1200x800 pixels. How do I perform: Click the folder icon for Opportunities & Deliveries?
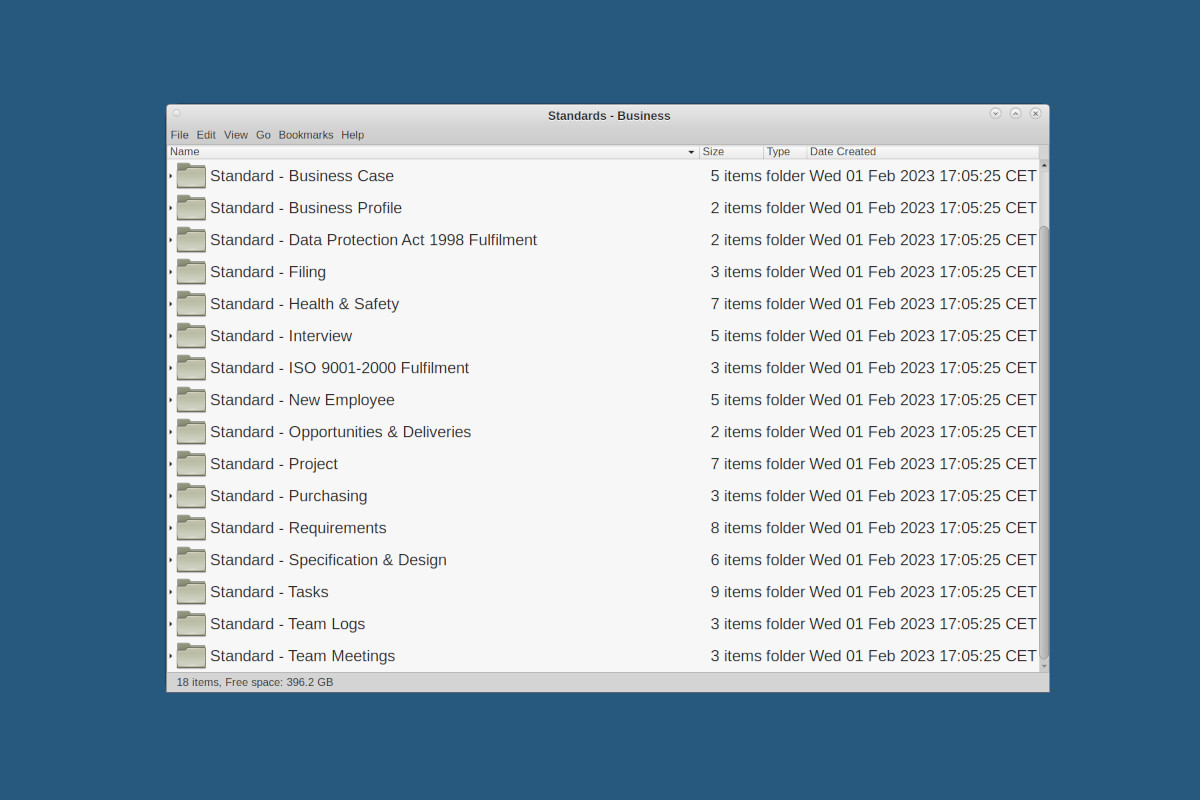point(191,432)
